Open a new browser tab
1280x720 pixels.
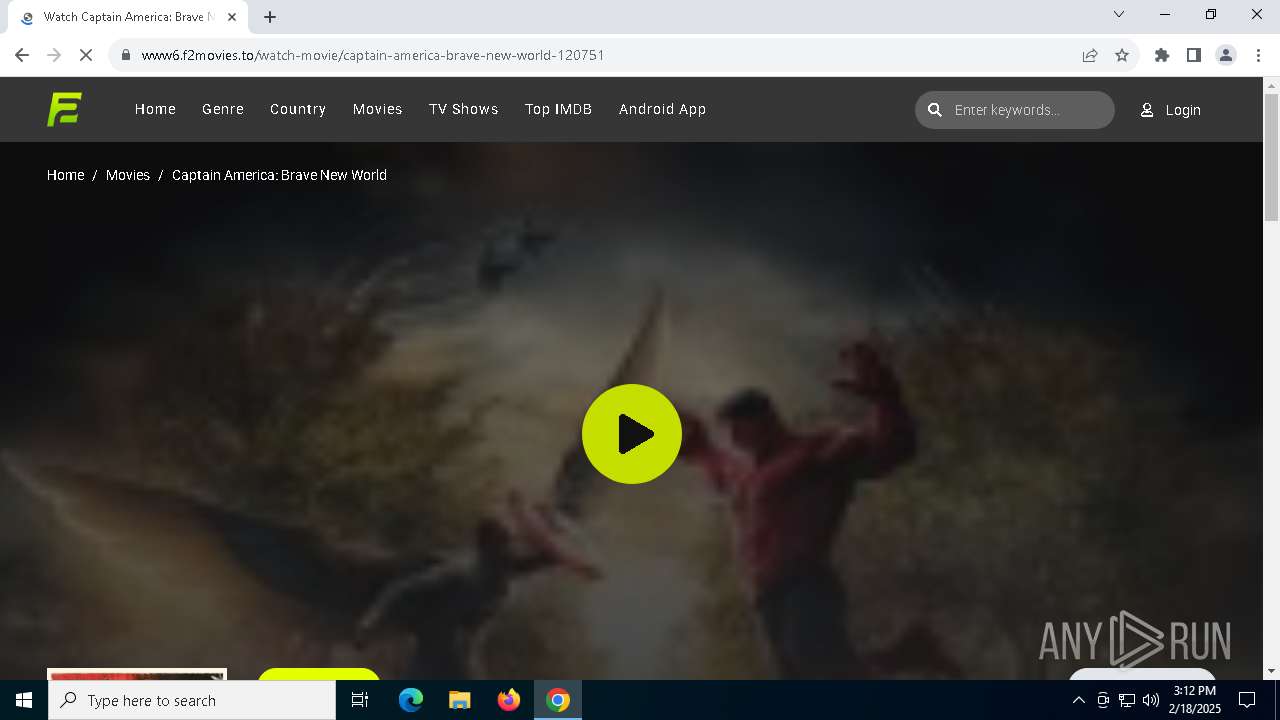[270, 17]
